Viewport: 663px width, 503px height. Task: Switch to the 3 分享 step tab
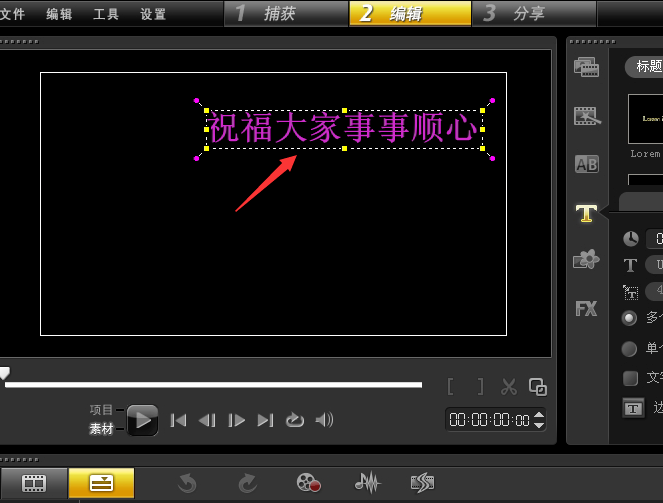pos(534,14)
